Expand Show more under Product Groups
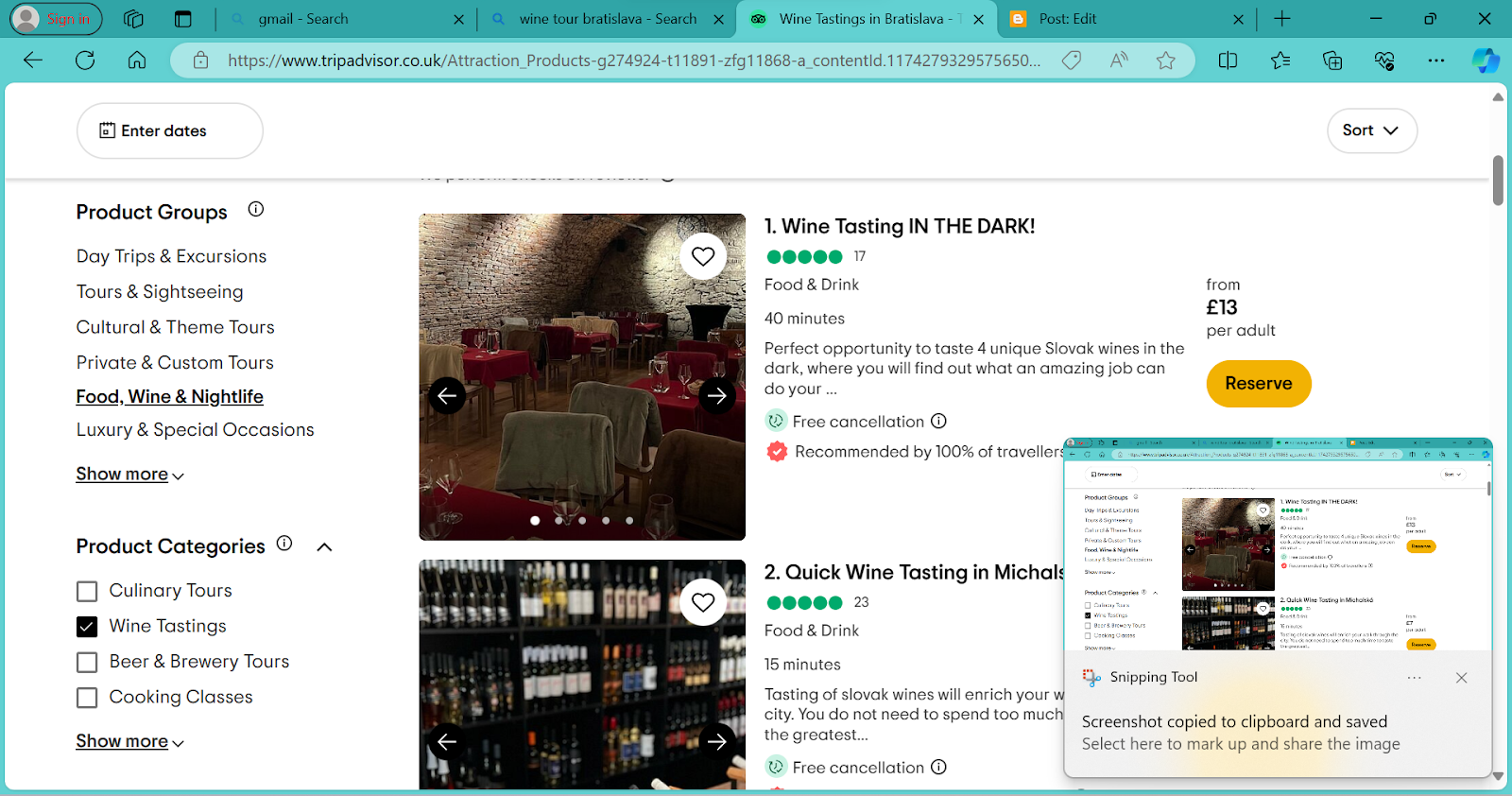1512x796 pixels. tap(129, 474)
